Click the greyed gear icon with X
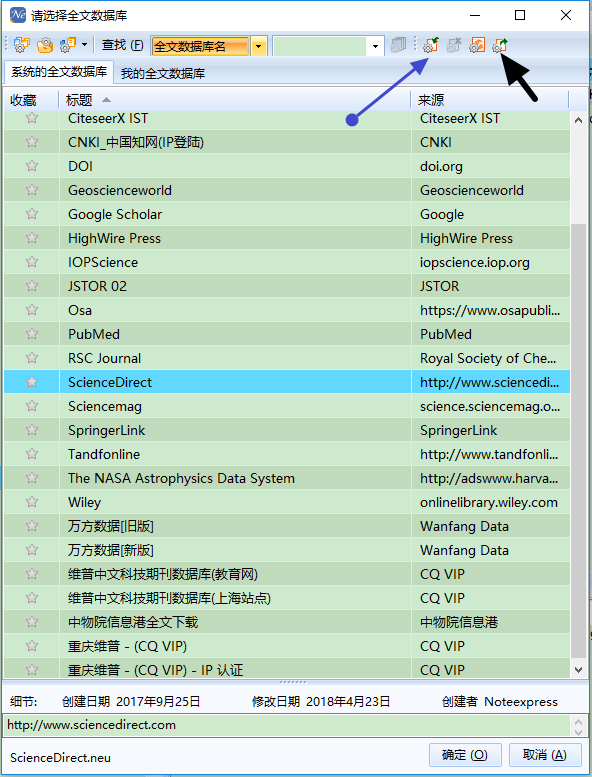This screenshot has height=777, width=592. [454, 45]
